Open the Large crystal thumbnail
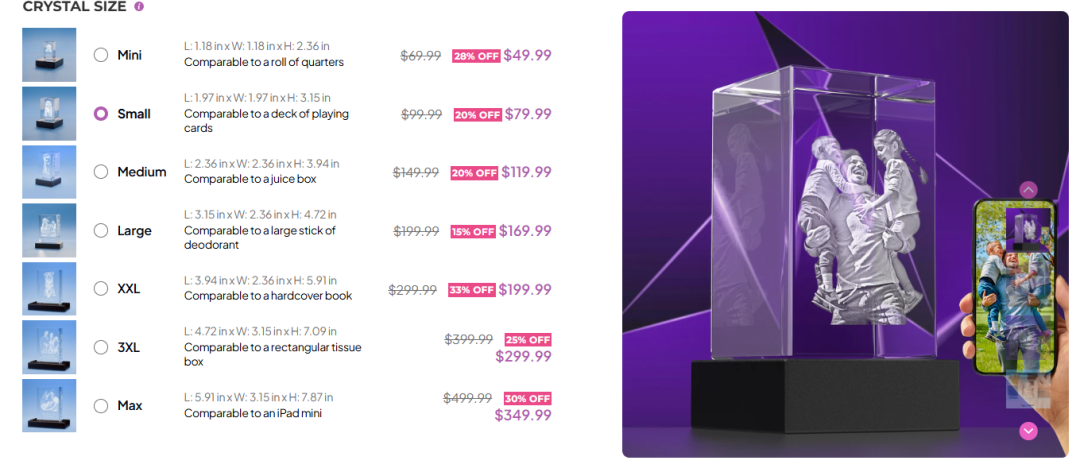Screen dimensions: 1080x472 point(49,230)
